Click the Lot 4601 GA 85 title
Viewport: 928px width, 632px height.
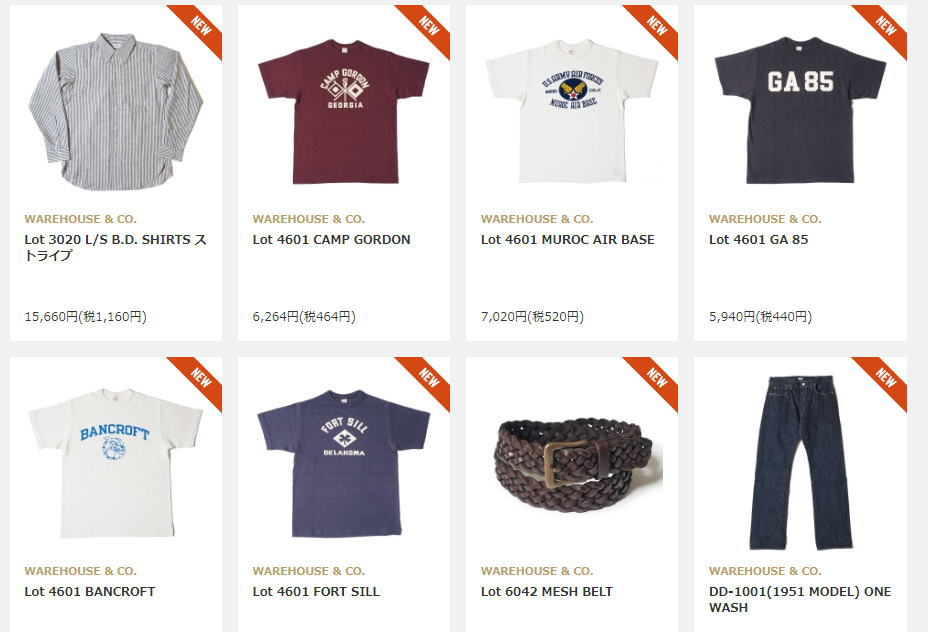click(758, 240)
